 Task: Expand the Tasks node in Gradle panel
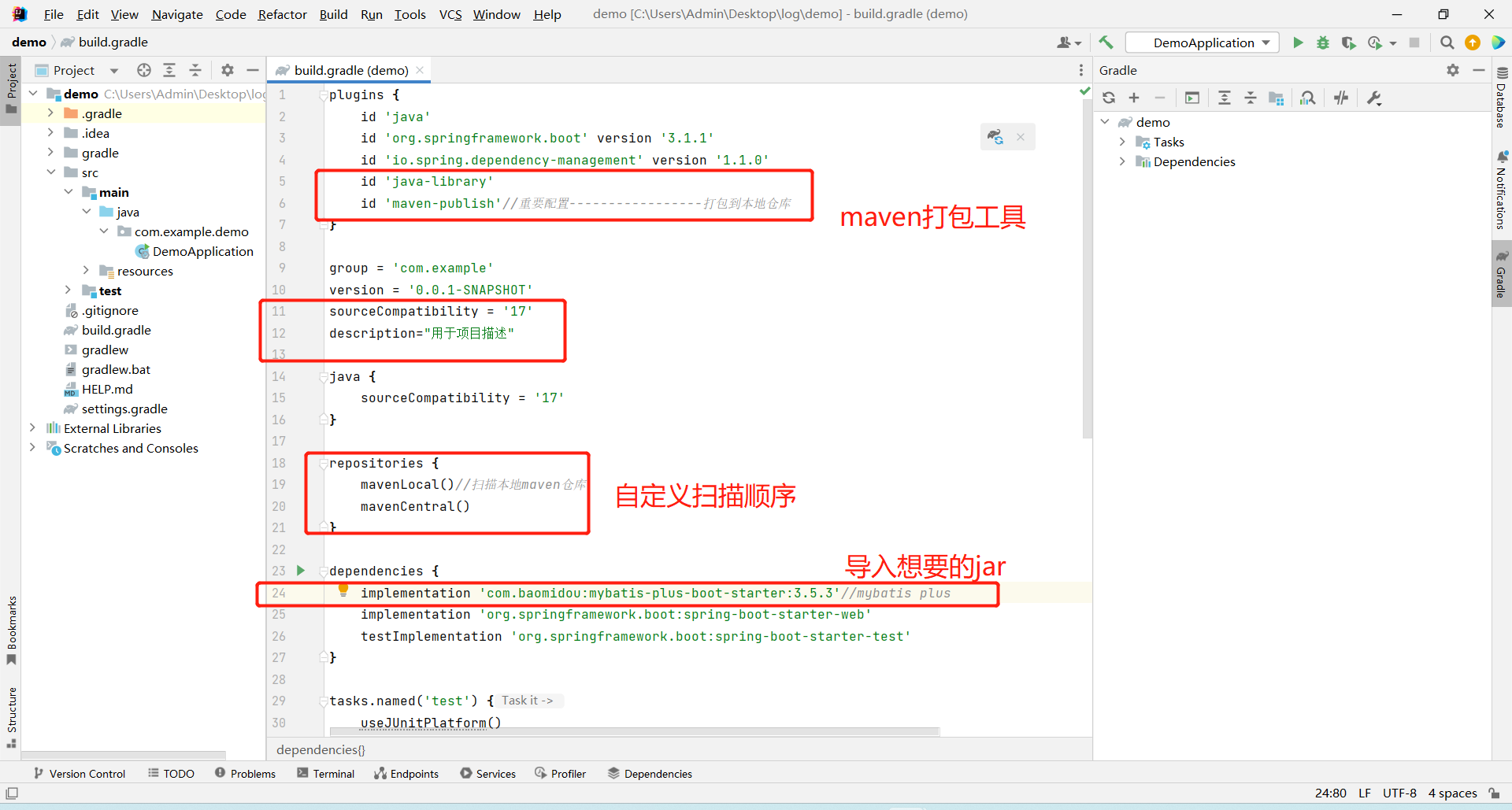[1122, 142]
